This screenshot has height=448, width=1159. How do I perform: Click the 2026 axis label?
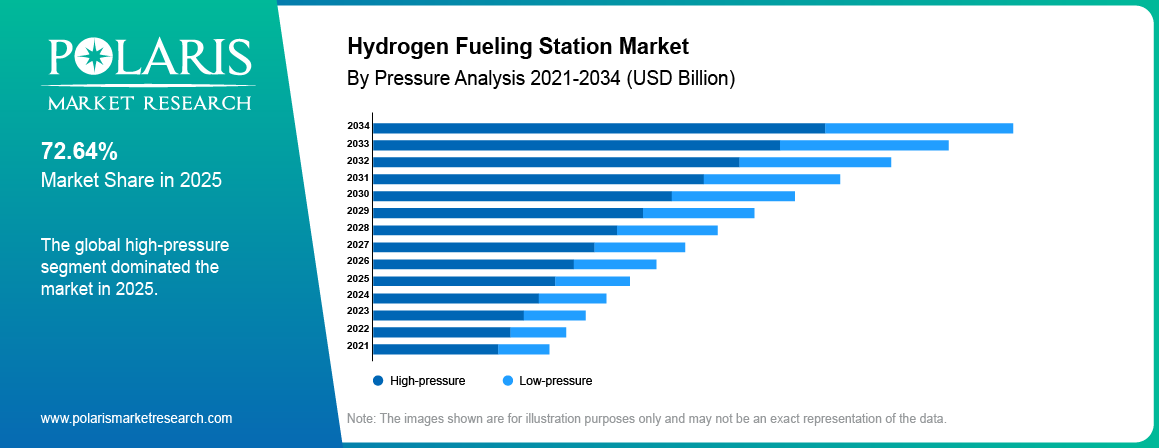358,262
